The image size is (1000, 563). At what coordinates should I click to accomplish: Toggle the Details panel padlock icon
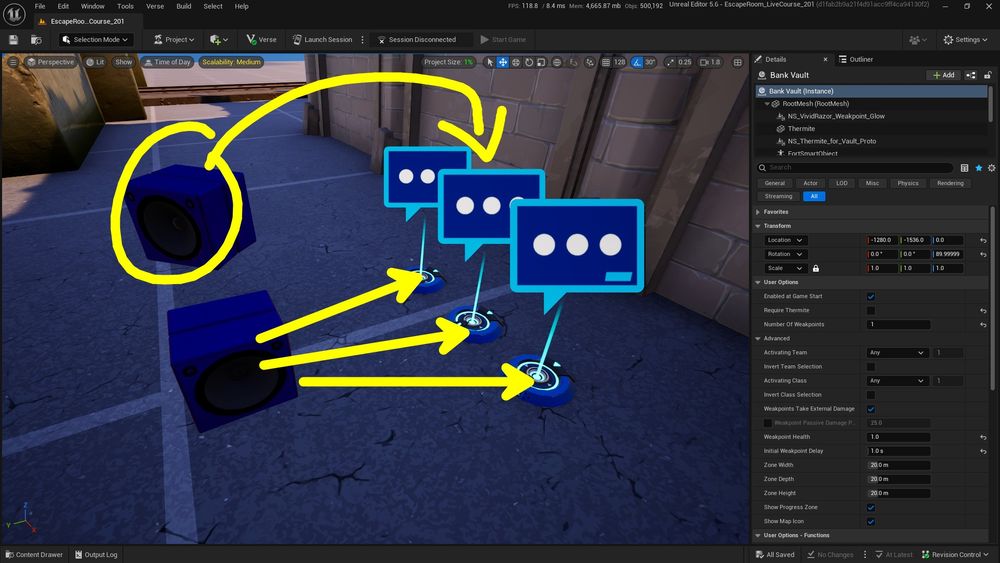[988, 75]
